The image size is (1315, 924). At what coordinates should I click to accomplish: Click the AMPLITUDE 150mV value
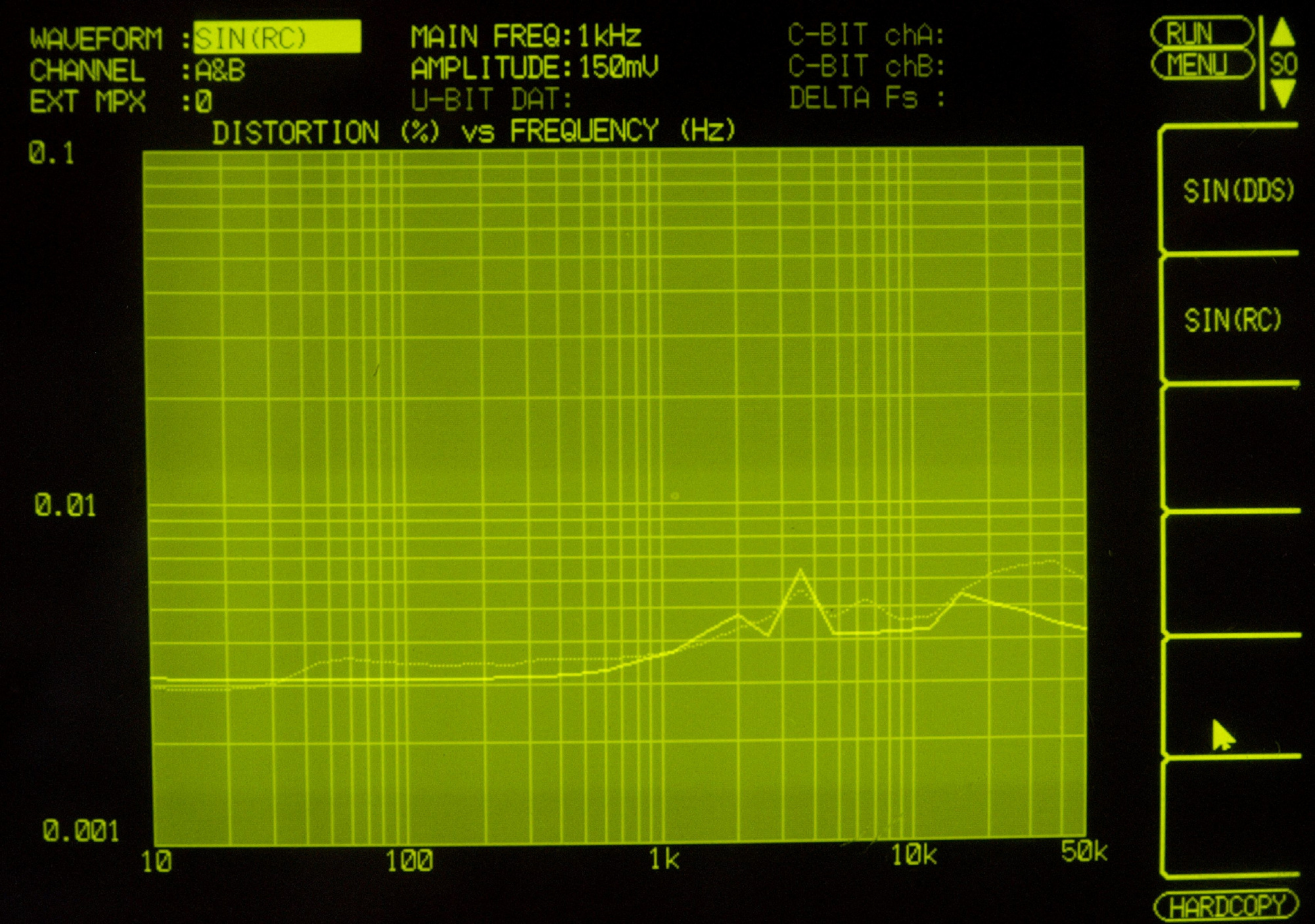(618, 68)
